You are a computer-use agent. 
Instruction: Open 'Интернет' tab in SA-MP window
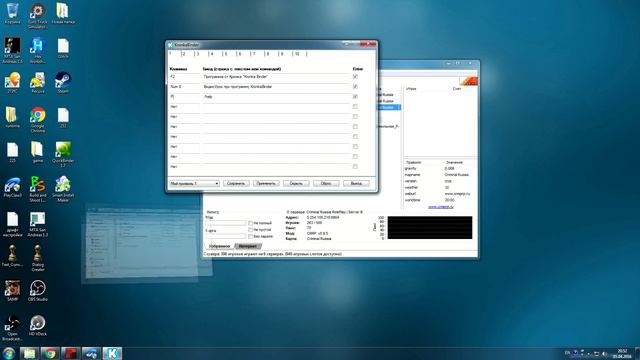pyautogui.click(x=248, y=246)
